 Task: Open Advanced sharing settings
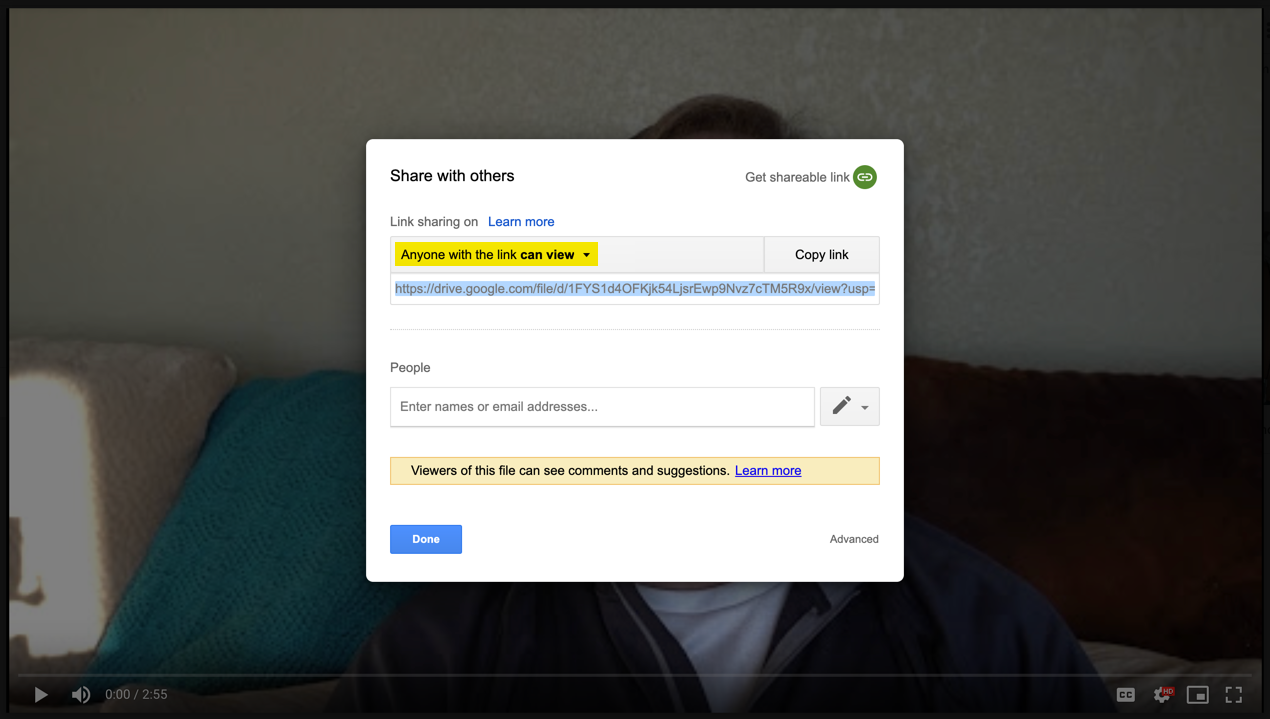tap(854, 539)
